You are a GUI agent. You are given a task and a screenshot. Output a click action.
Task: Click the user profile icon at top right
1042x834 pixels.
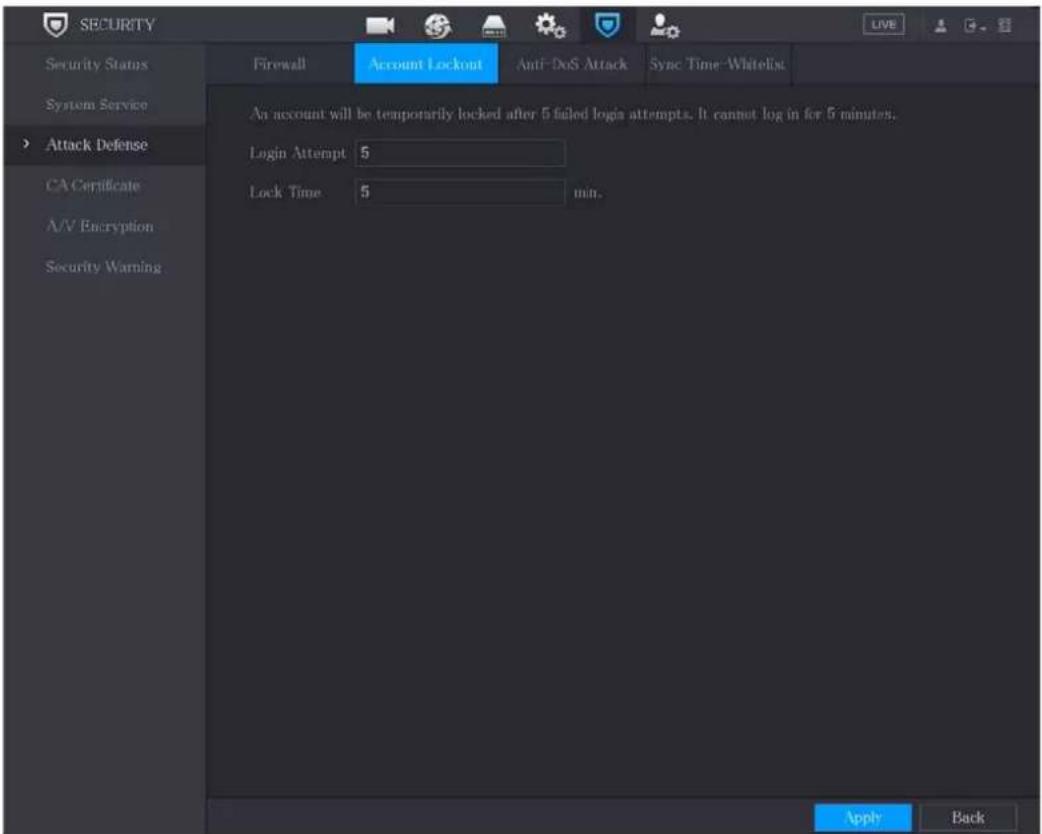coord(940,26)
